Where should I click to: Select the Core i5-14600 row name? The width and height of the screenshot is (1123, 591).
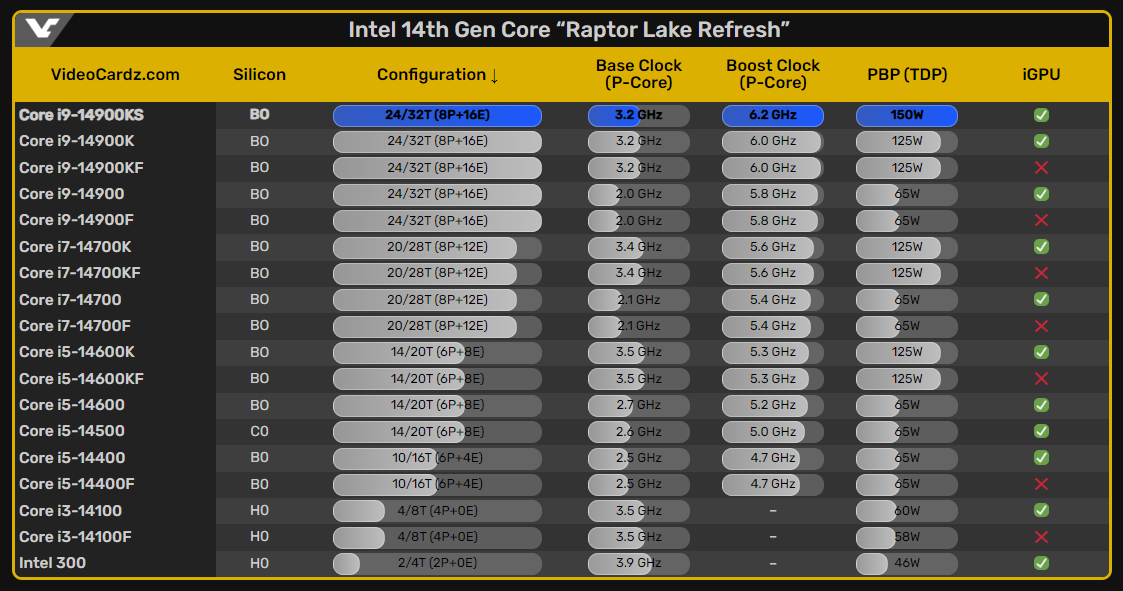(72, 405)
